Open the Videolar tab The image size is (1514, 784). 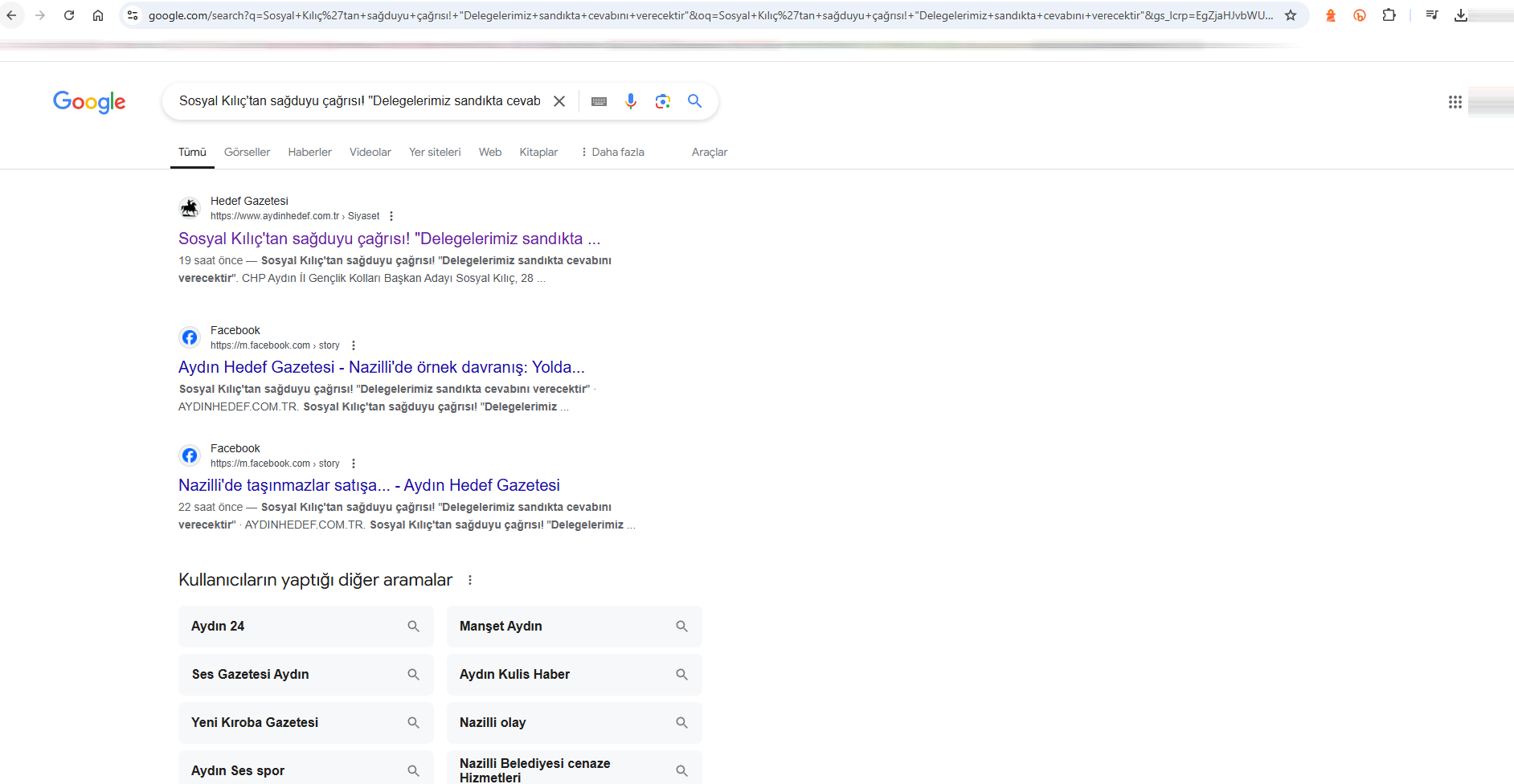click(370, 152)
